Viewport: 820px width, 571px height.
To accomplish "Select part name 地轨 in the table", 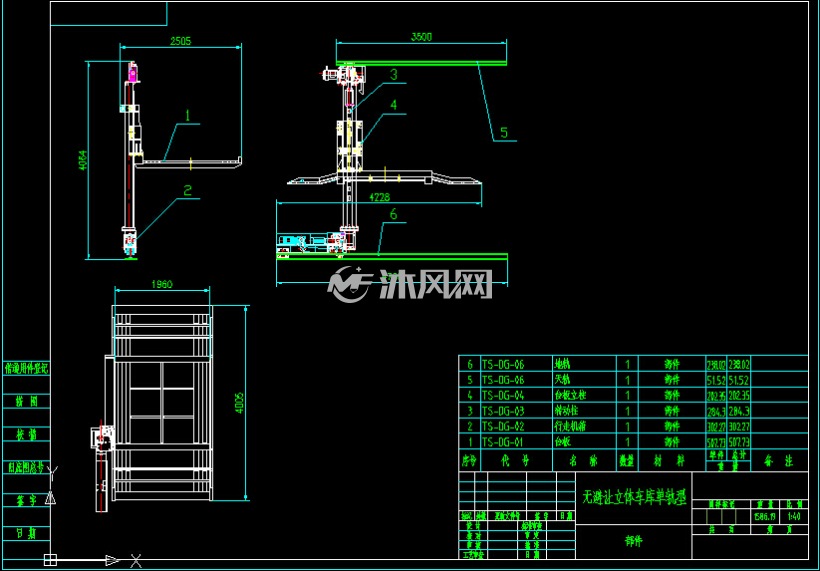I will [562, 364].
